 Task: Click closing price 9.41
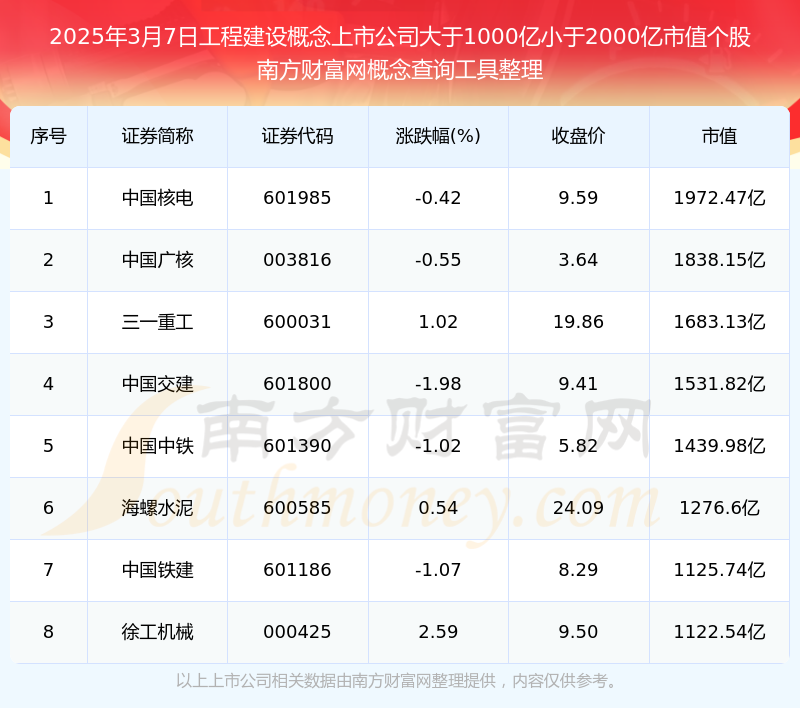[578, 384]
